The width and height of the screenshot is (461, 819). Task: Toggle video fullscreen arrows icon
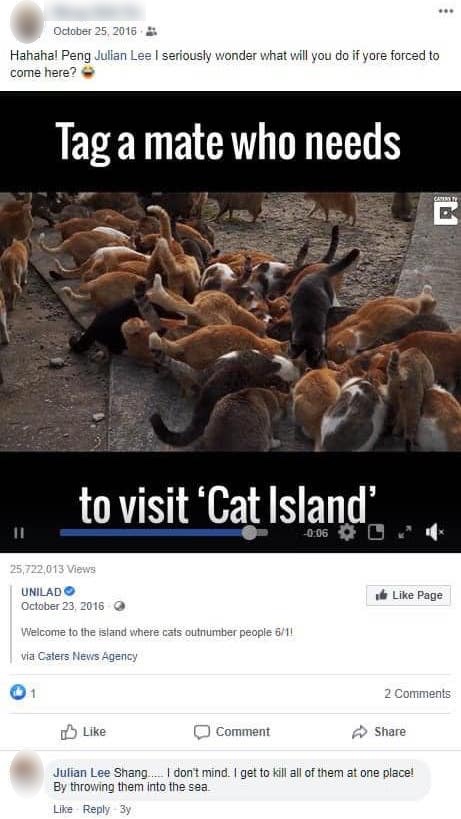[402, 533]
